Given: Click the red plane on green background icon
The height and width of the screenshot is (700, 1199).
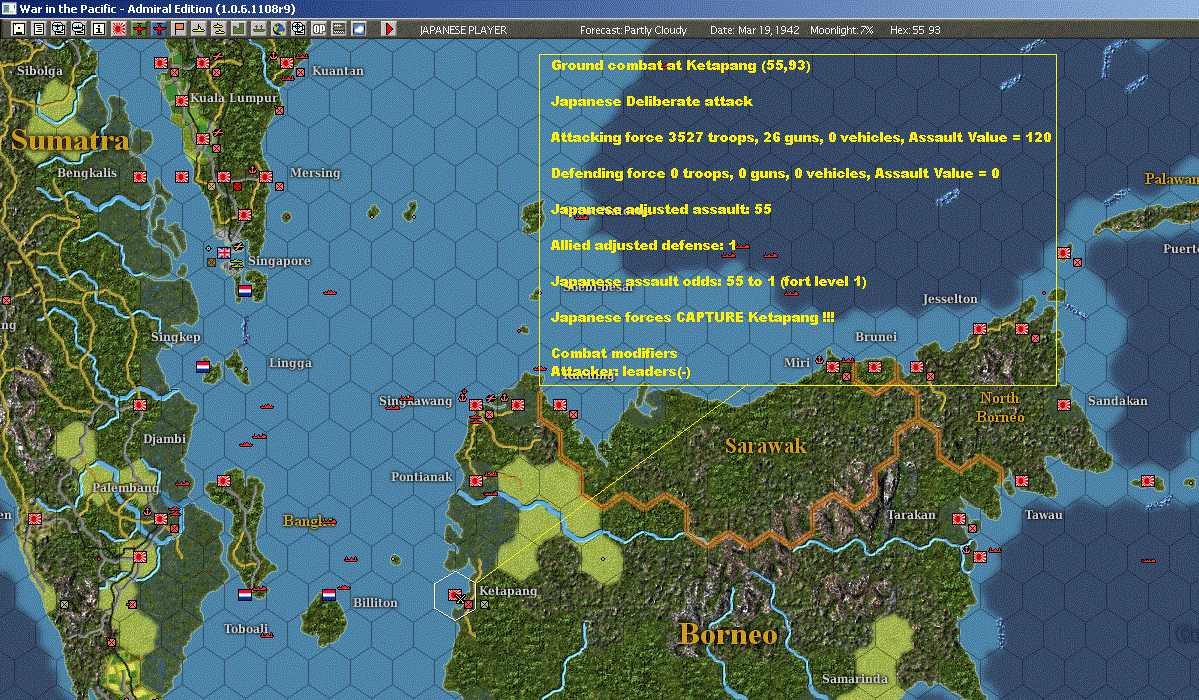Looking at the screenshot, I should [139, 29].
